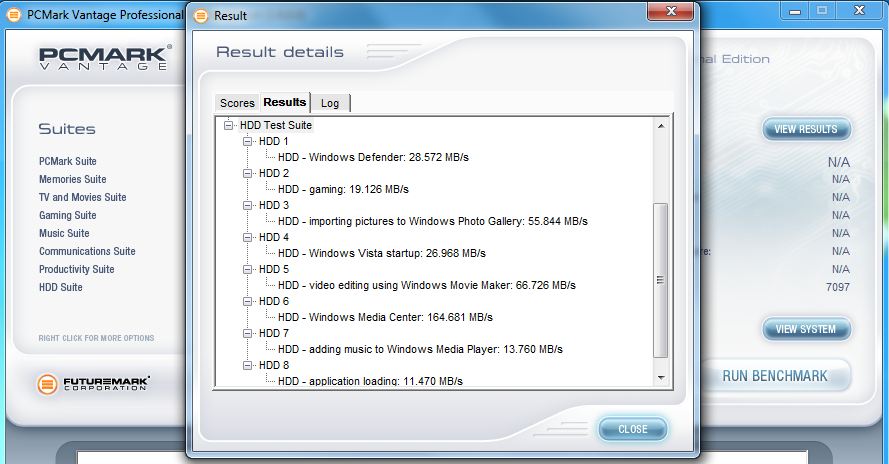
Task: Select Productivity Suite
Action: point(77,269)
